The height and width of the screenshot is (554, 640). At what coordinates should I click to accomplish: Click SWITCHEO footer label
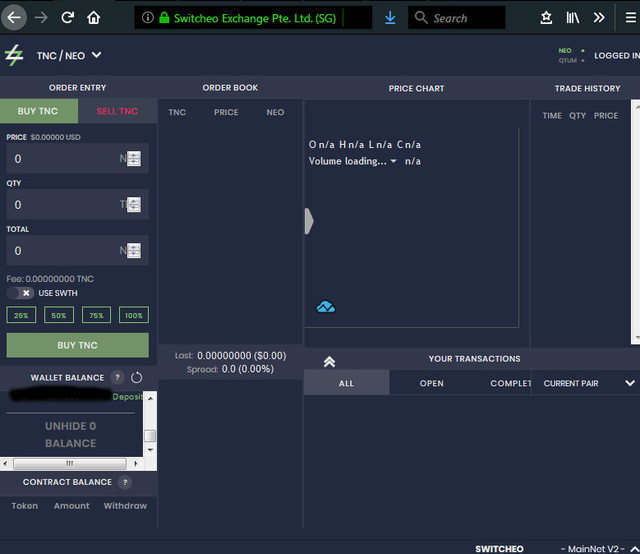click(x=499, y=549)
